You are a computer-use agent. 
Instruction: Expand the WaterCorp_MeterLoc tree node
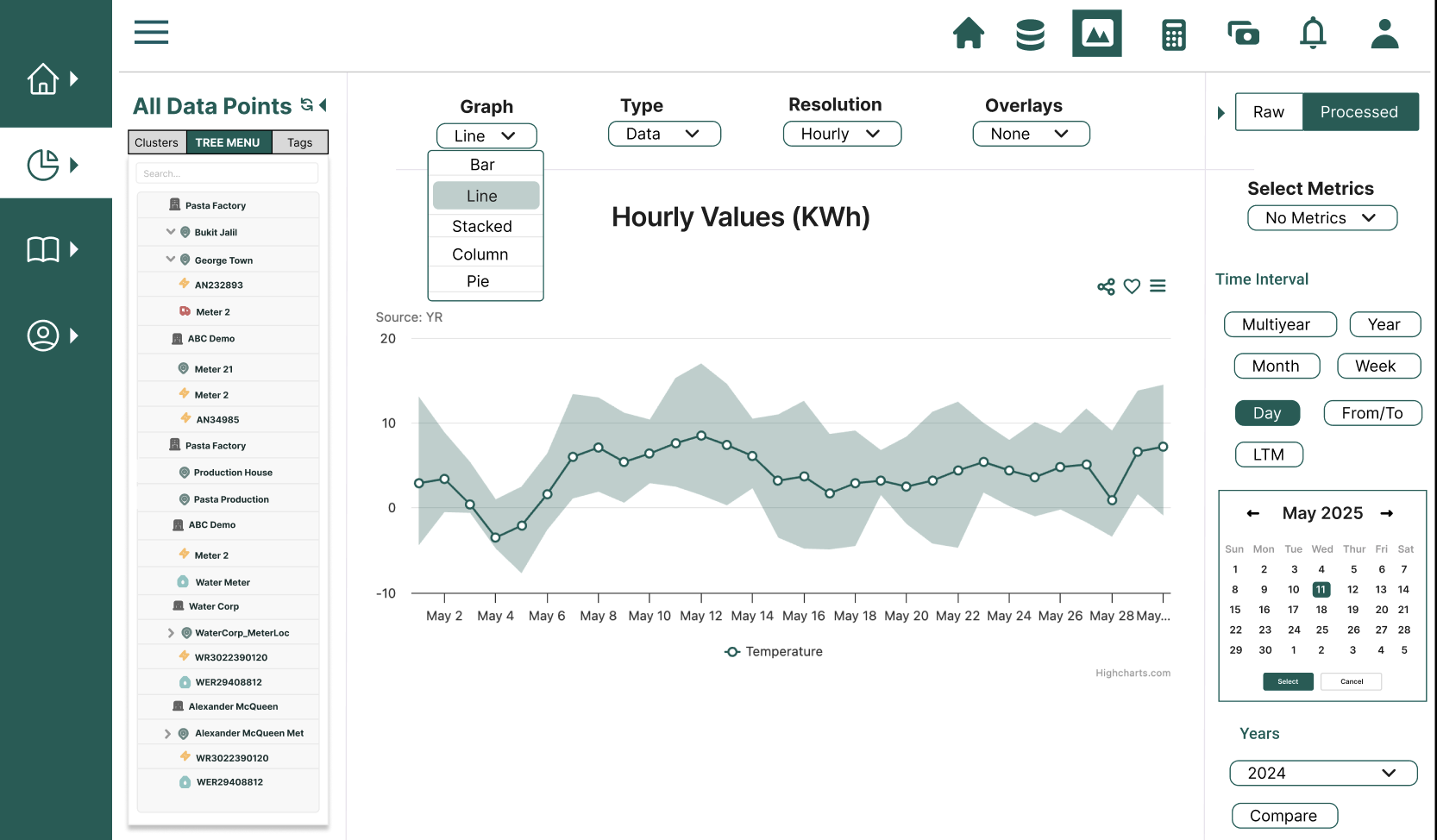(171, 633)
